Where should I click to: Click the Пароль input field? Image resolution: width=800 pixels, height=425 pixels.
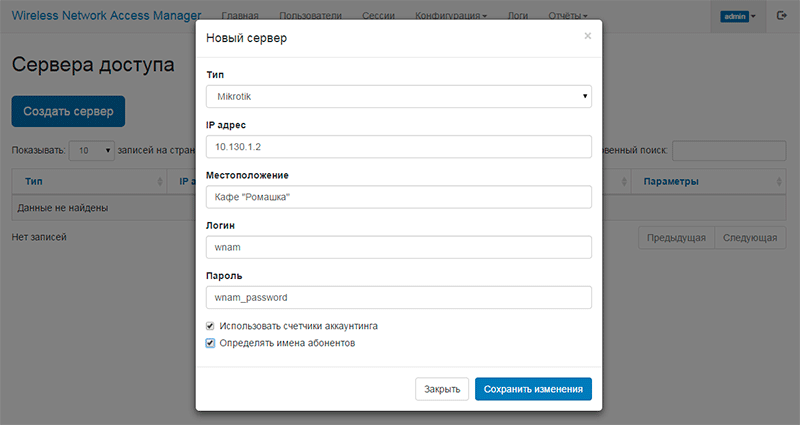tap(398, 297)
